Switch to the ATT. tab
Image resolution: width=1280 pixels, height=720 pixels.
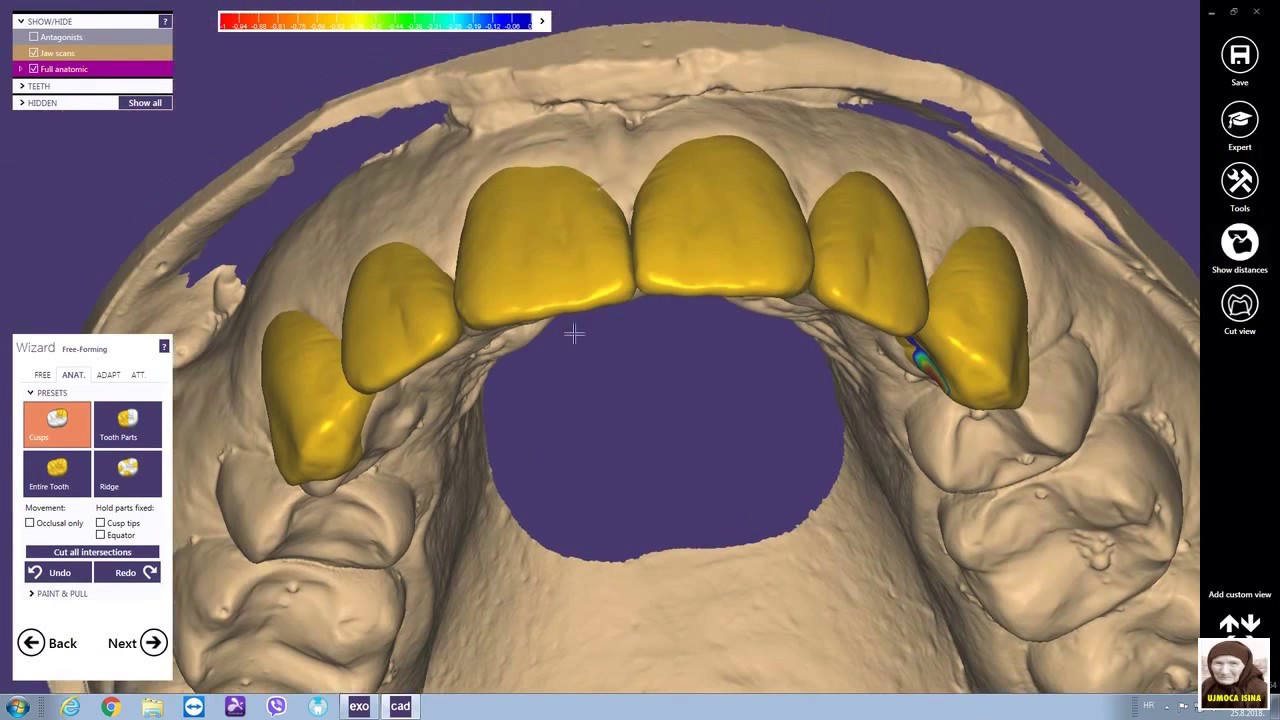click(138, 375)
